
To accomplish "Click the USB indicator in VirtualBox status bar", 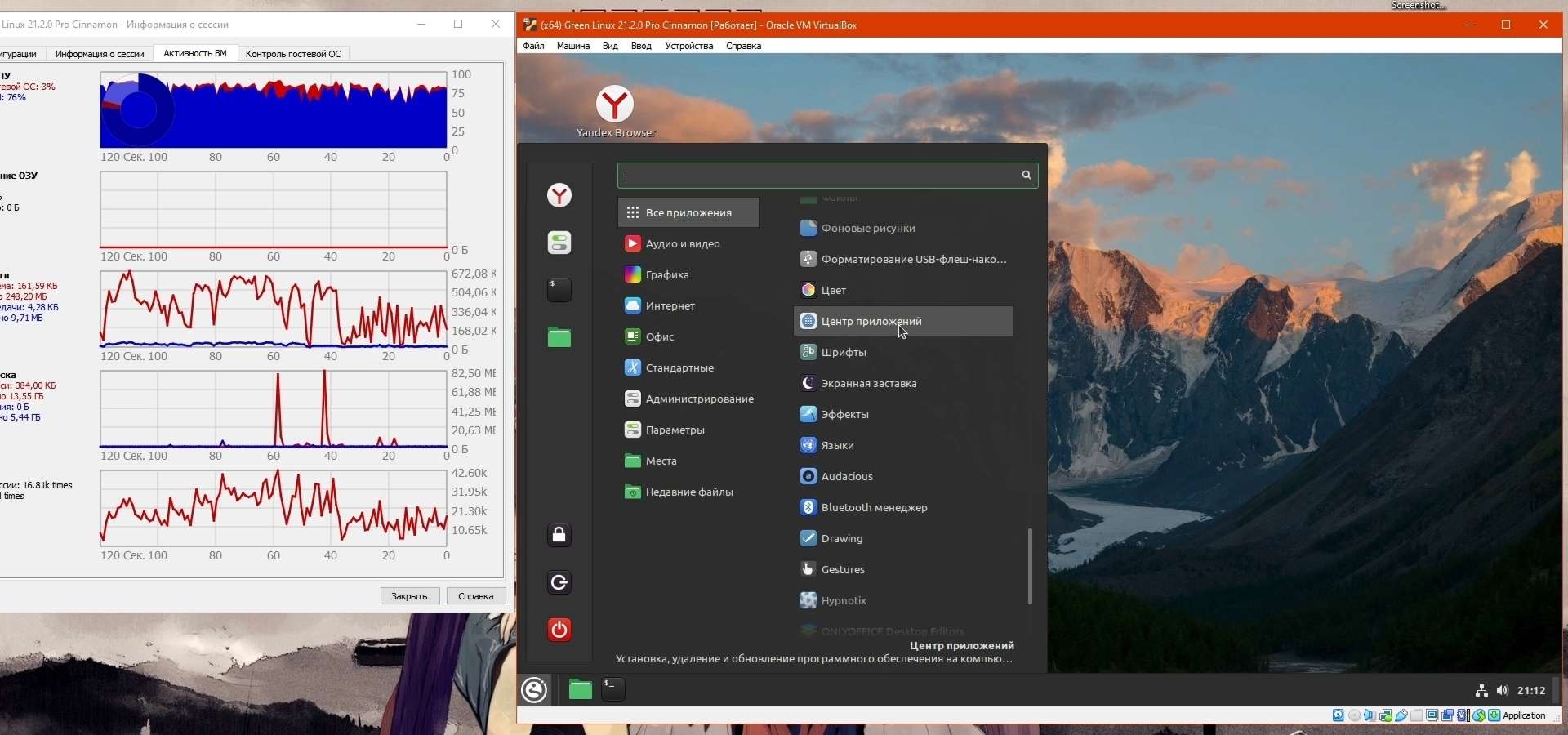I will click(x=1401, y=715).
